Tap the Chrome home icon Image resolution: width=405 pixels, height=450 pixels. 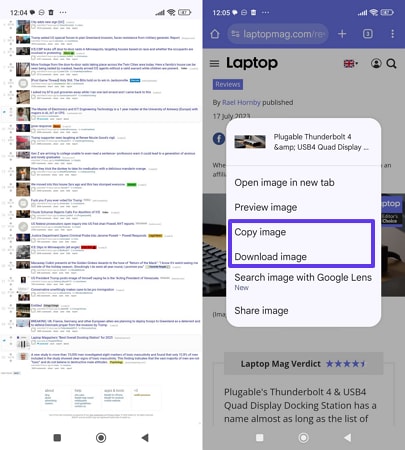(215, 34)
